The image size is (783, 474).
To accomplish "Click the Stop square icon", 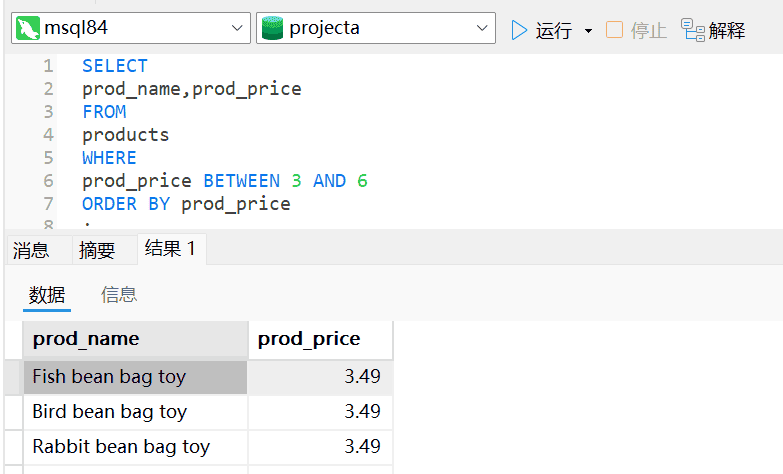I will tap(614, 30).
